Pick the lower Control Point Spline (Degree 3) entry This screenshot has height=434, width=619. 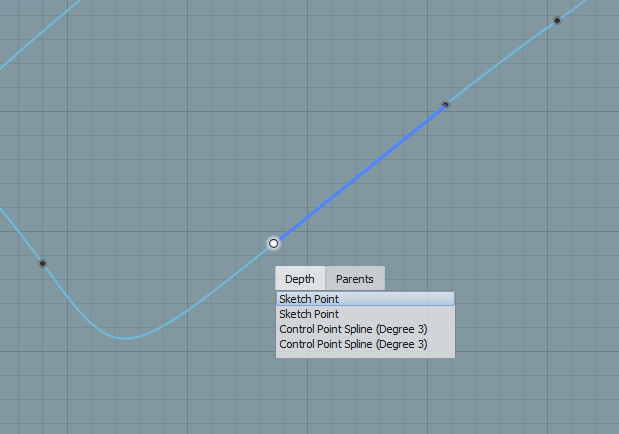[x=366, y=344]
